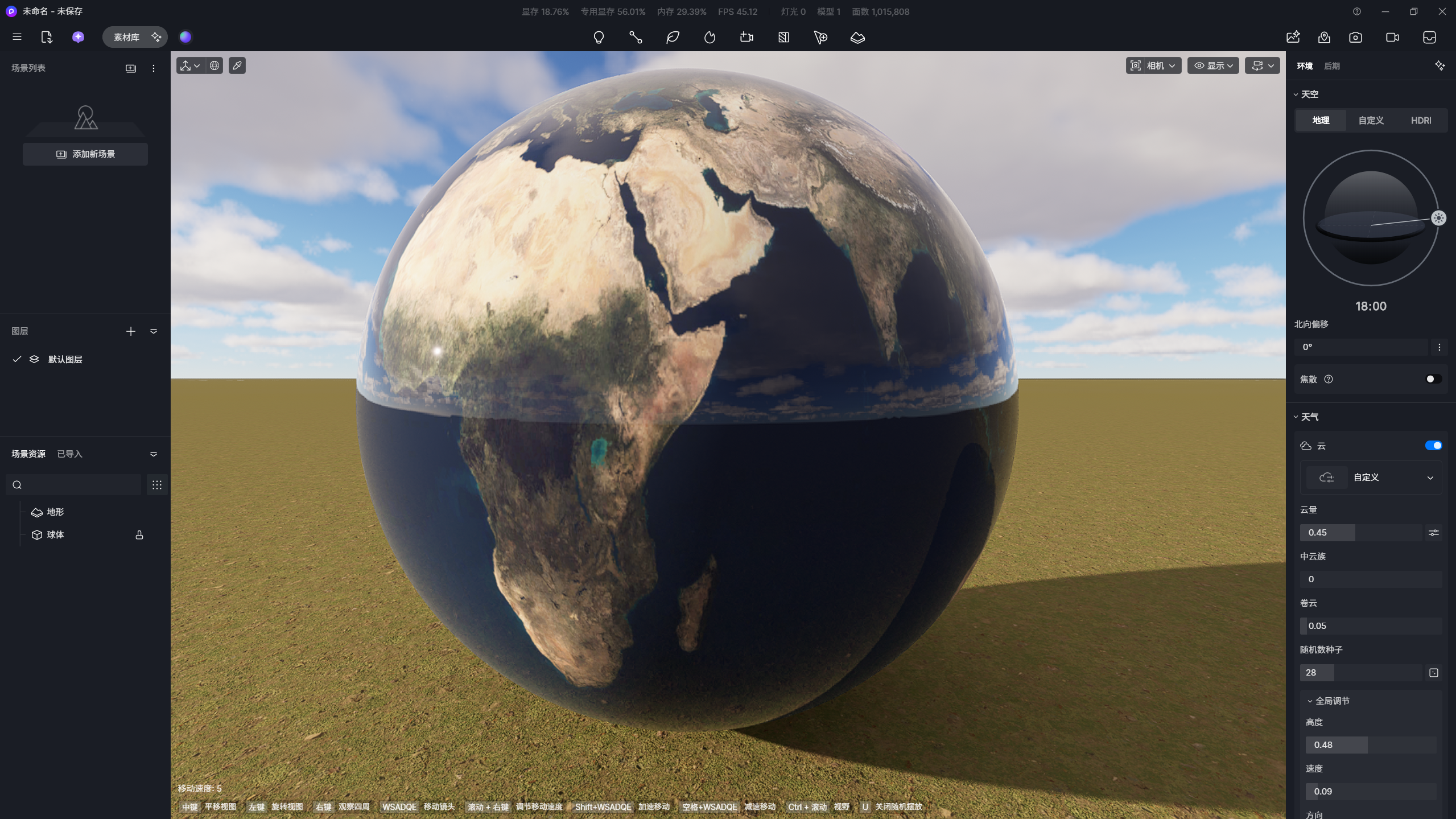Open the screenshot camera icon
Viewport: 1456px width, 819px height.
(1355, 38)
